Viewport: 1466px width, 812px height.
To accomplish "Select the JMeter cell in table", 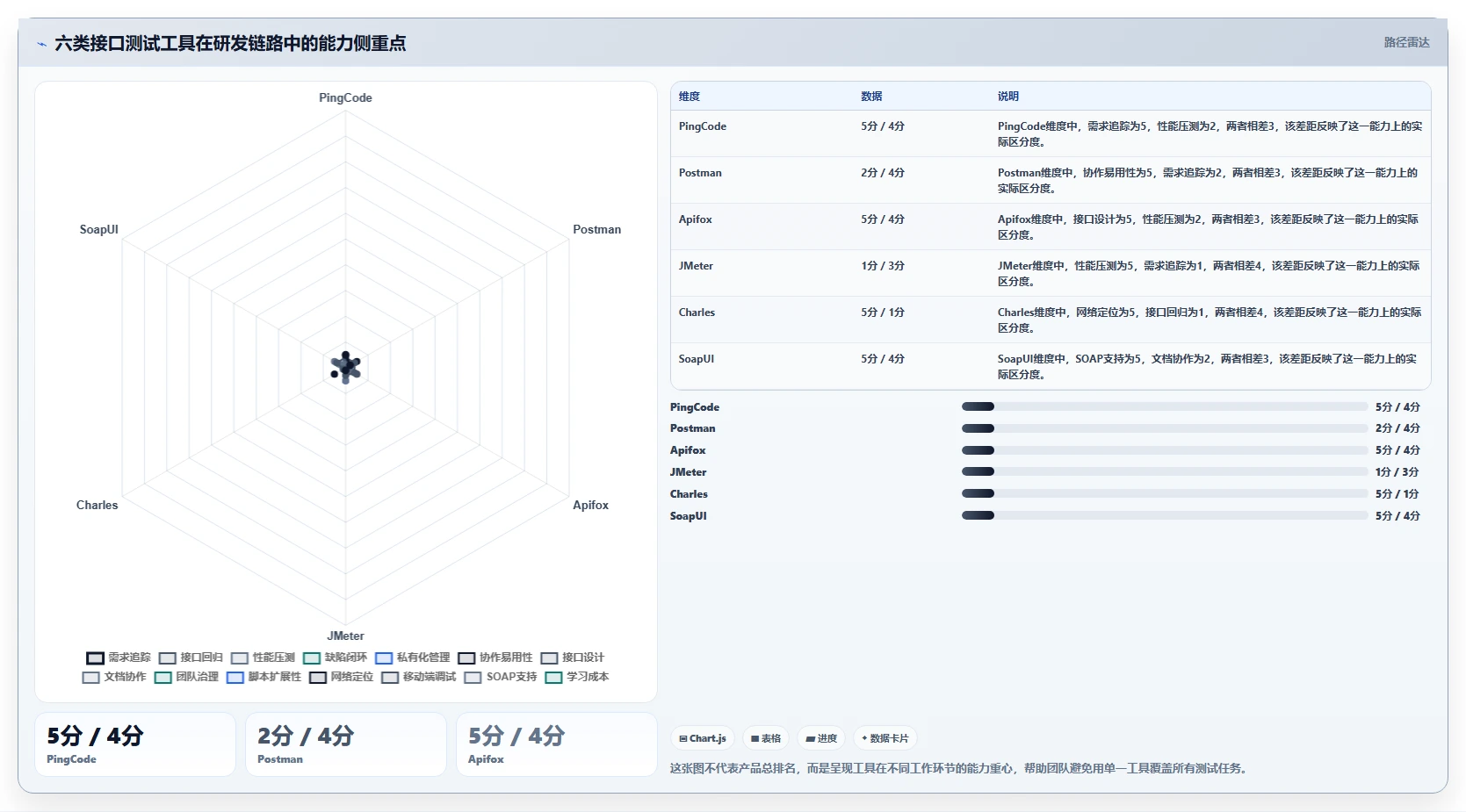I will tap(696, 266).
